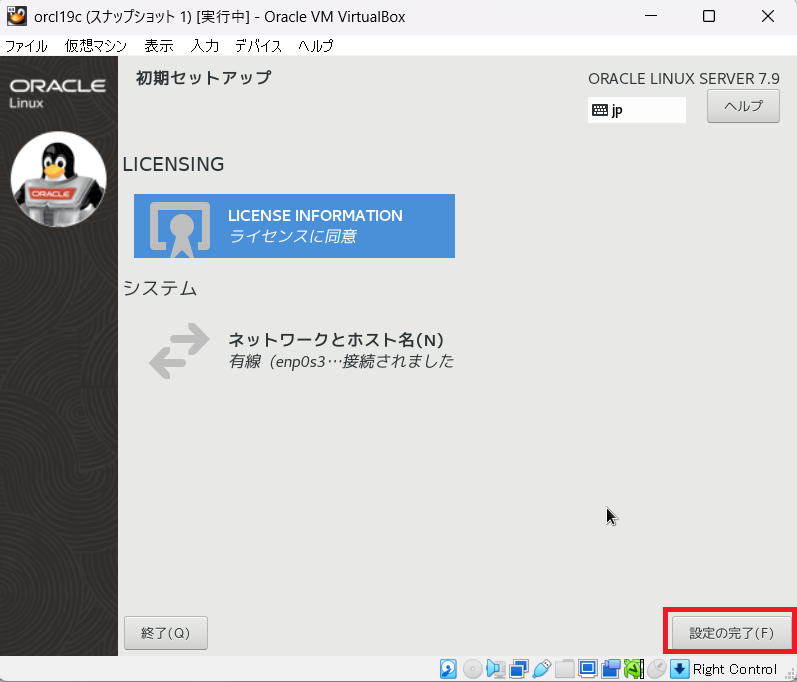Click the network adapter status icon
This screenshot has height=682, width=797.
click(x=519, y=669)
